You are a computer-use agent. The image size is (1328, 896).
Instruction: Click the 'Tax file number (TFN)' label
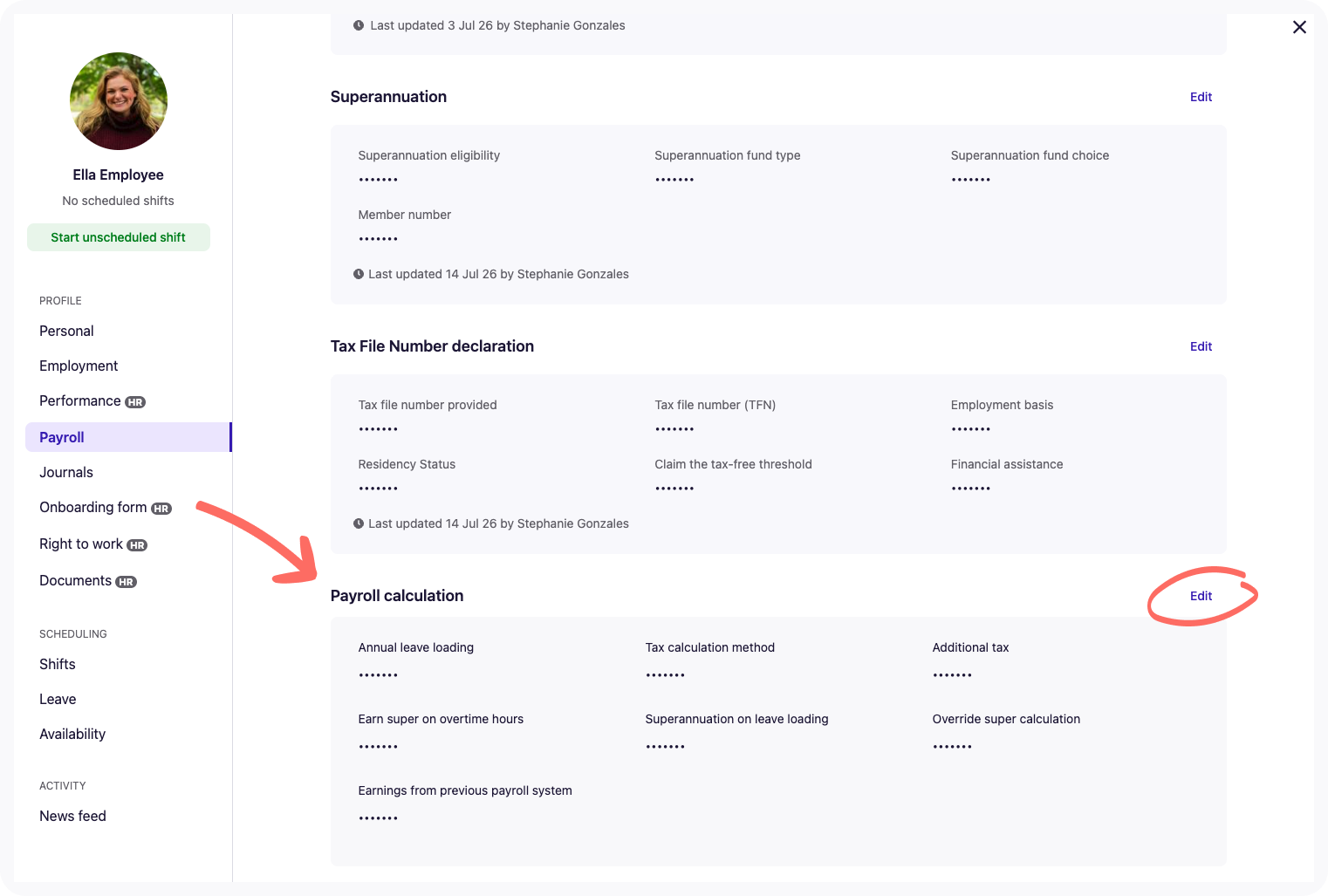tap(715, 405)
